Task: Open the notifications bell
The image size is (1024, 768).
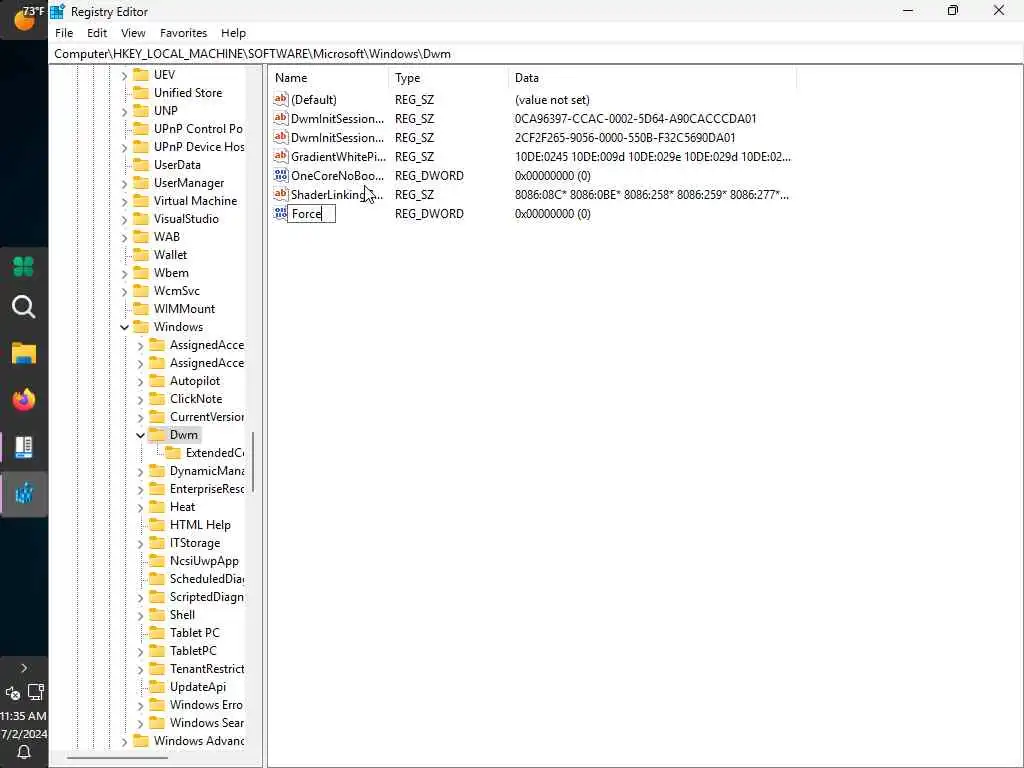Action: 24,752
